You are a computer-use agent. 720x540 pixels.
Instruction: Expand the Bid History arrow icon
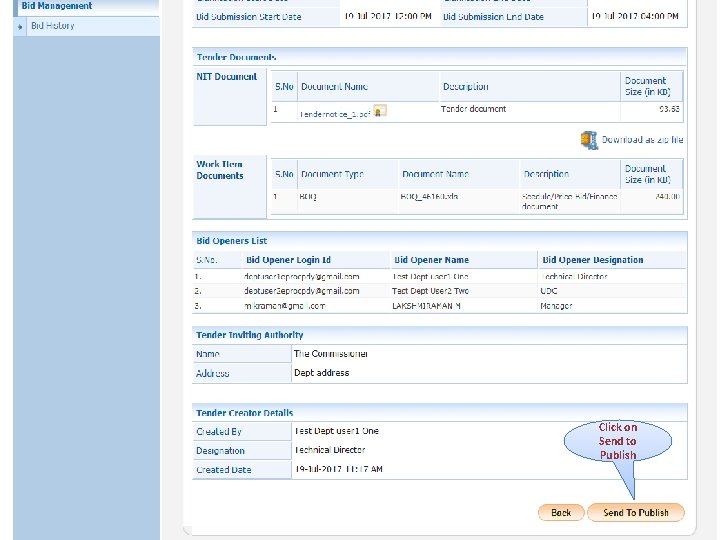coord(20,27)
